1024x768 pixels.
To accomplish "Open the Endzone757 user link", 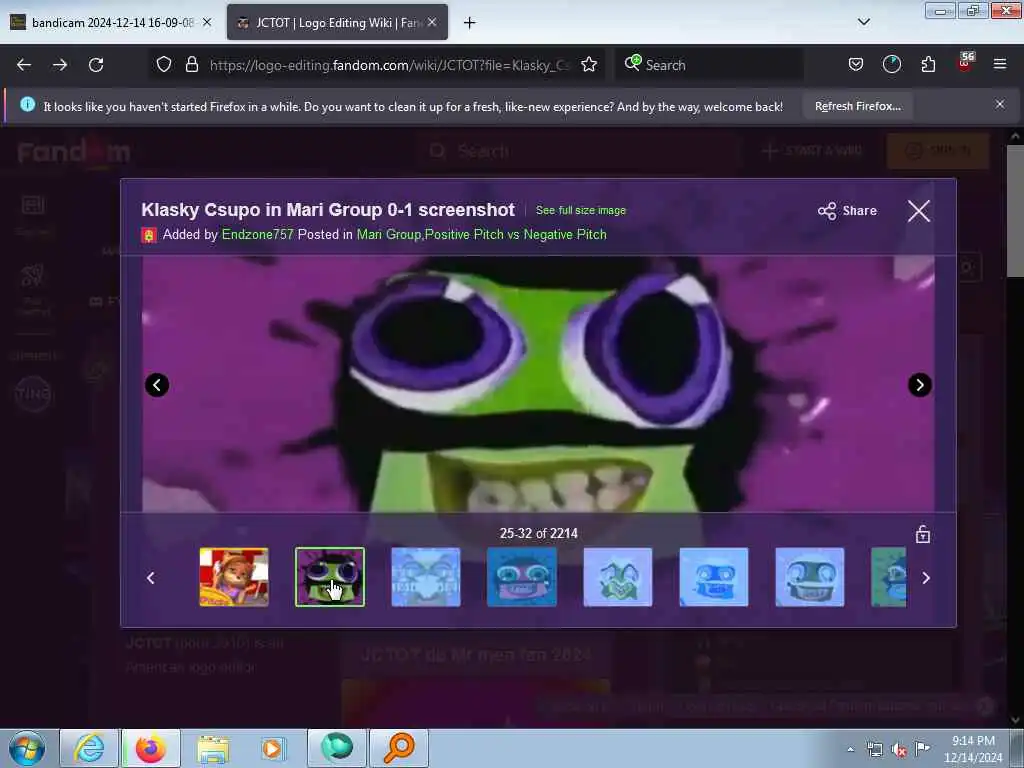I will click(x=258, y=234).
